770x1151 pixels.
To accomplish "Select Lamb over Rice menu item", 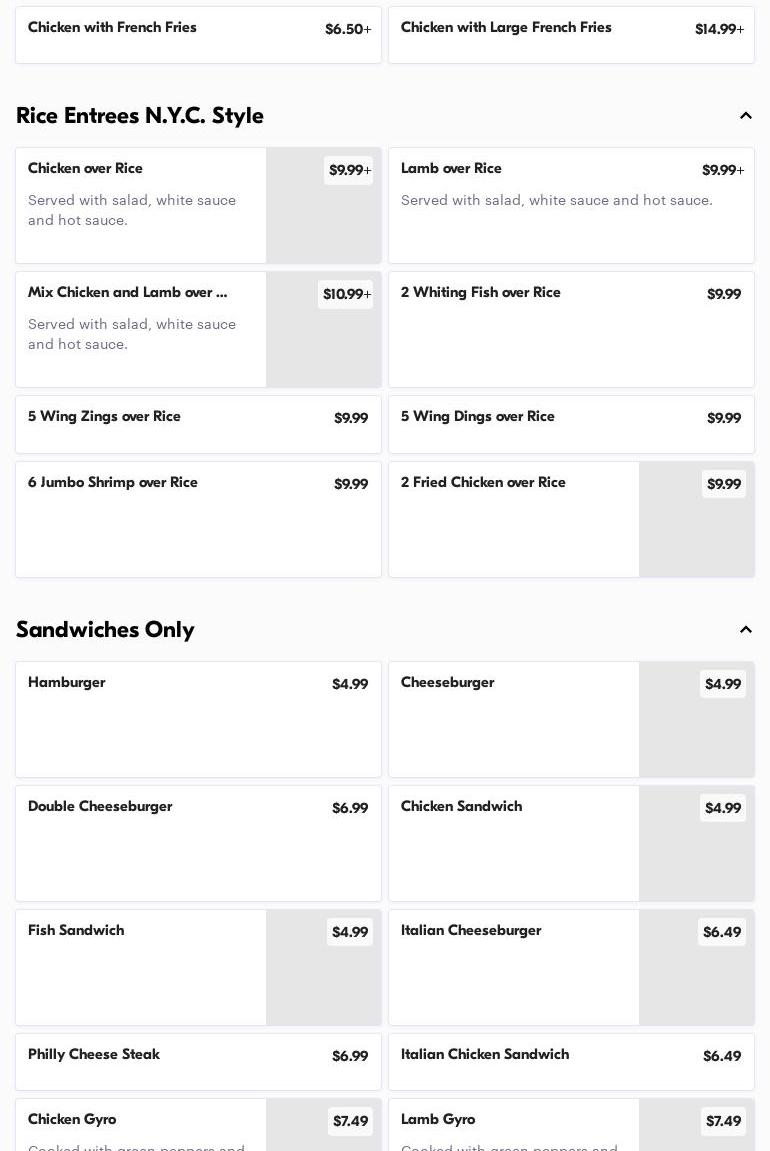I will (570, 205).
